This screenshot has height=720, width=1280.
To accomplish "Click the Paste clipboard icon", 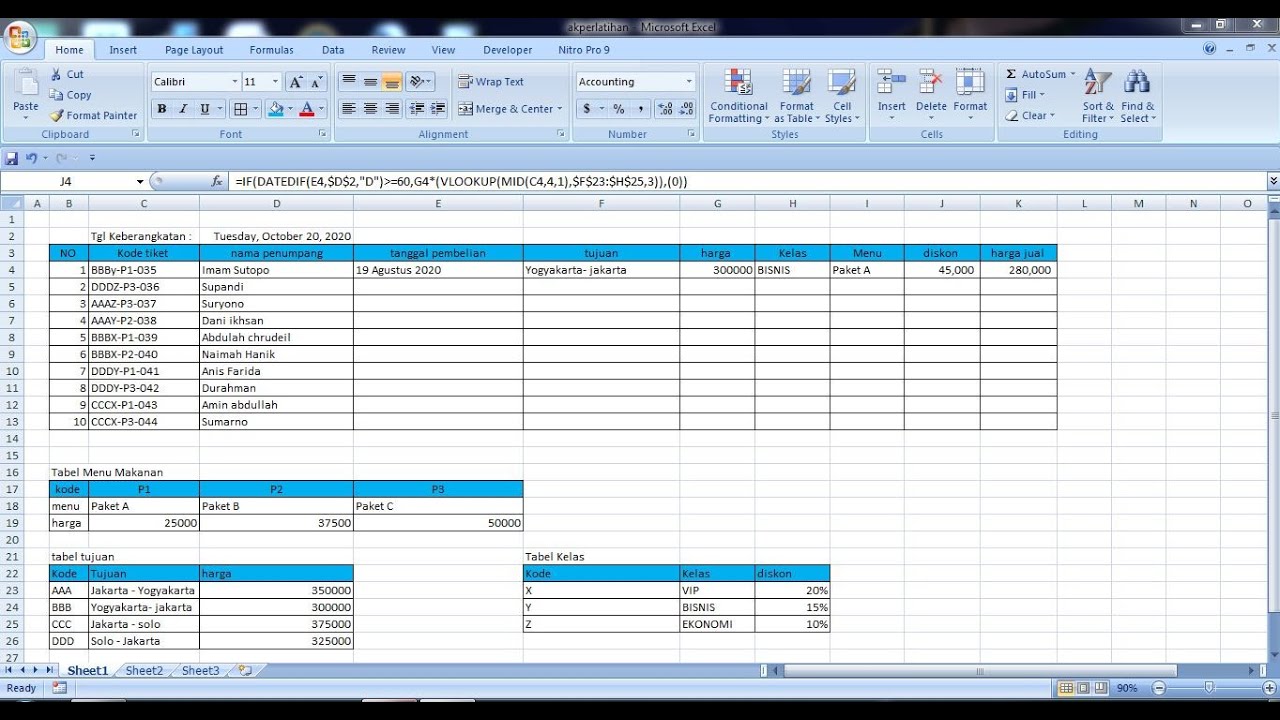I will click(x=26, y=84).
